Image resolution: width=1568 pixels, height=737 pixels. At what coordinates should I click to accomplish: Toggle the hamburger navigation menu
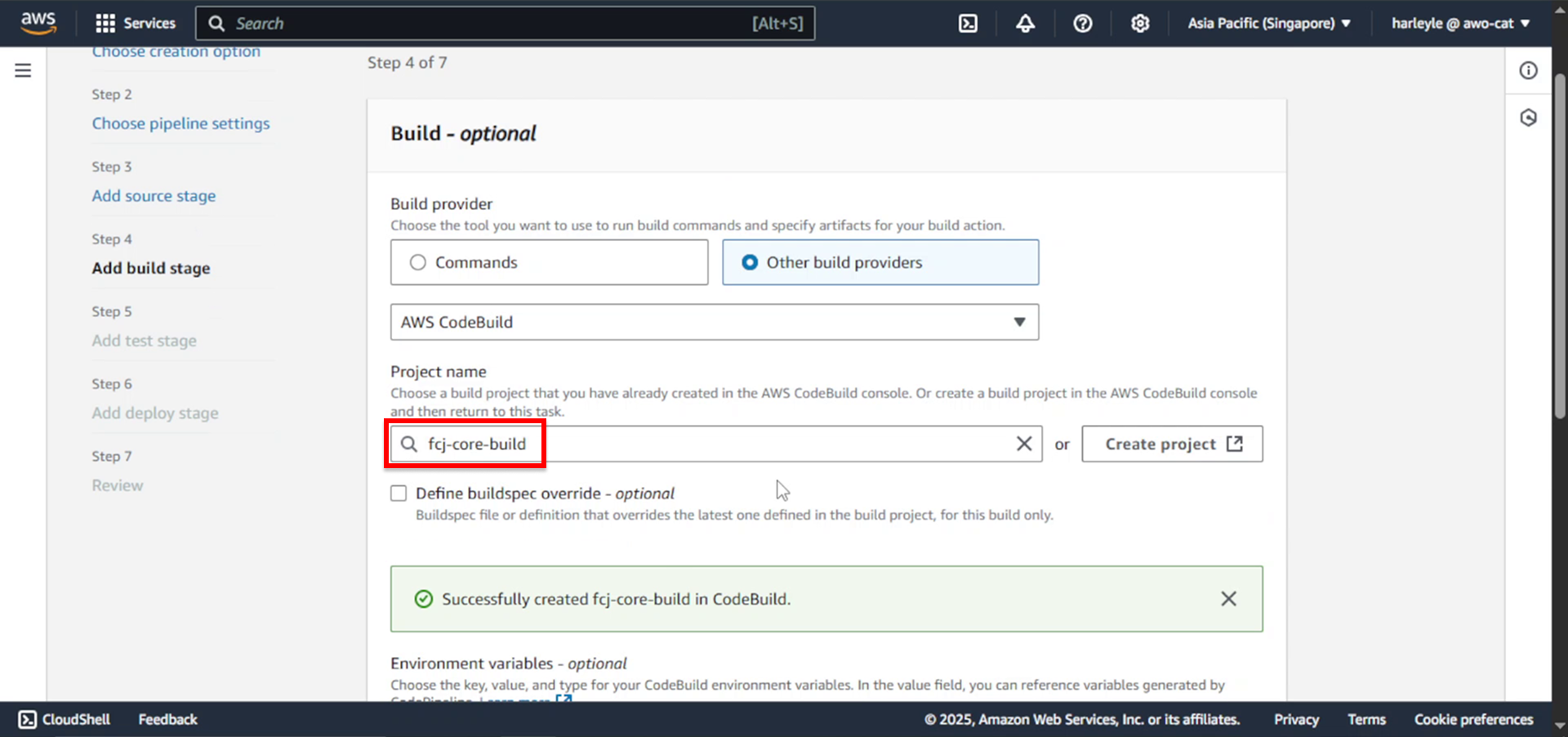coord(23,70)
